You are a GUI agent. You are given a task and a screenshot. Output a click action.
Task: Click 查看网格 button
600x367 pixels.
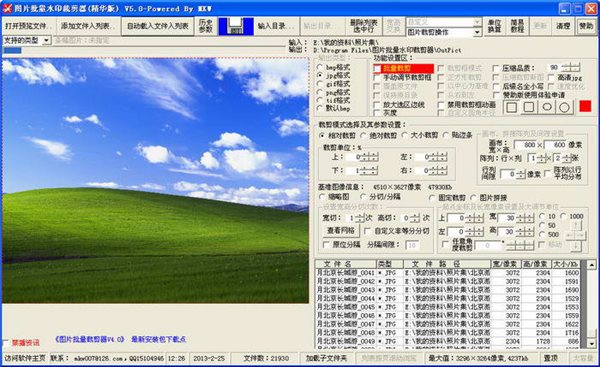tap(341, 231)
